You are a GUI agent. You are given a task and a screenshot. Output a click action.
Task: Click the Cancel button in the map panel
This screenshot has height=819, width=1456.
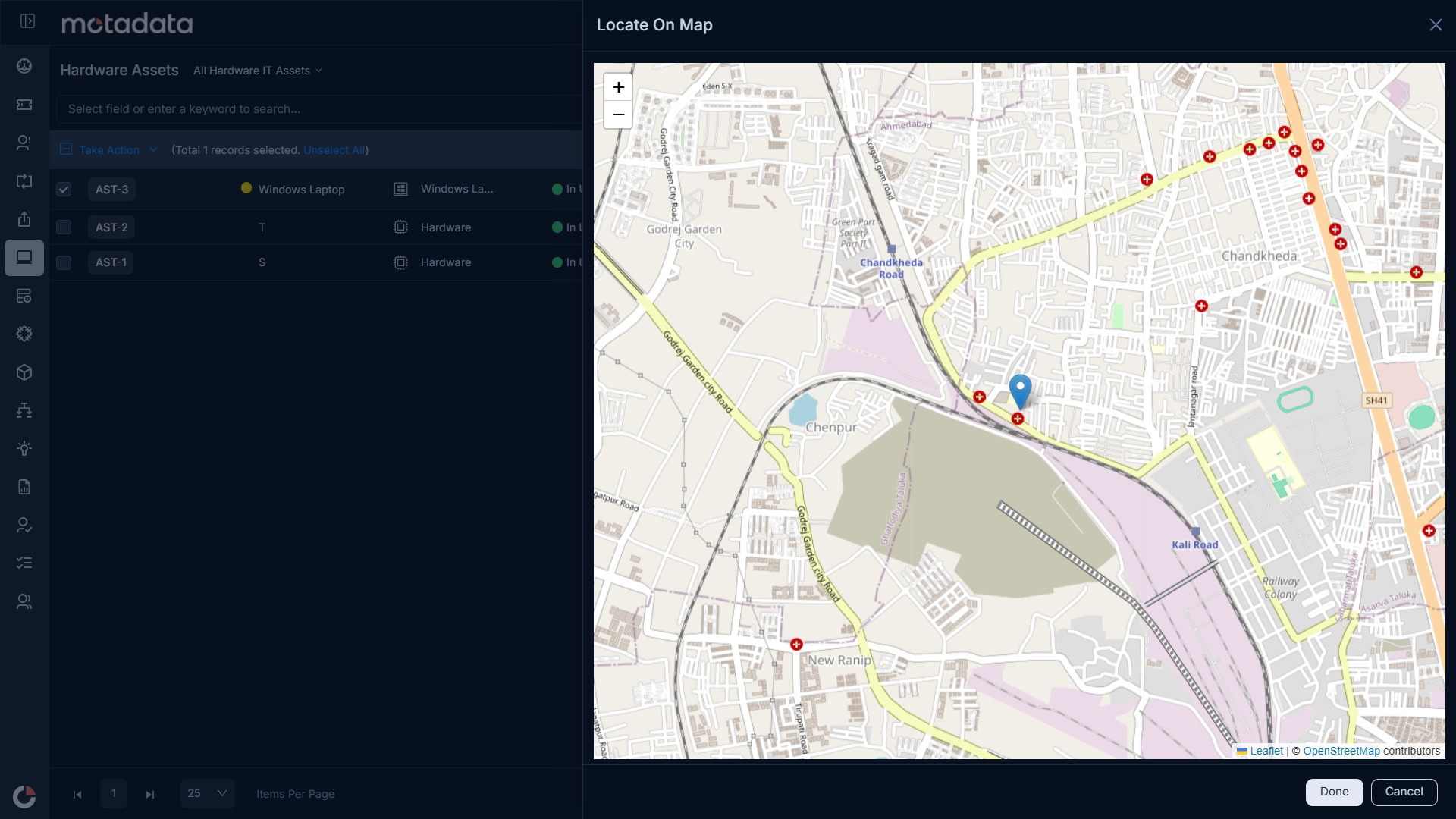tap(1404, 792)
